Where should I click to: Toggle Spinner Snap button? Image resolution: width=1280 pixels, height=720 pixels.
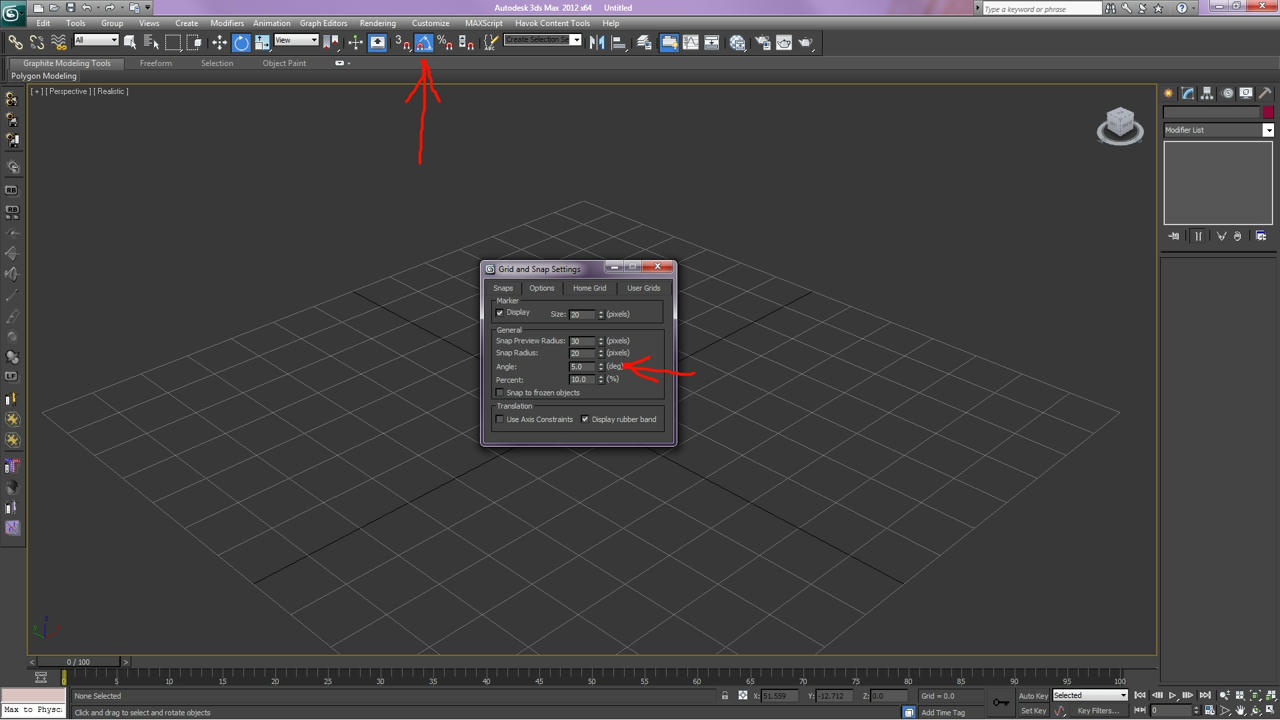click(x=467, y=42)
